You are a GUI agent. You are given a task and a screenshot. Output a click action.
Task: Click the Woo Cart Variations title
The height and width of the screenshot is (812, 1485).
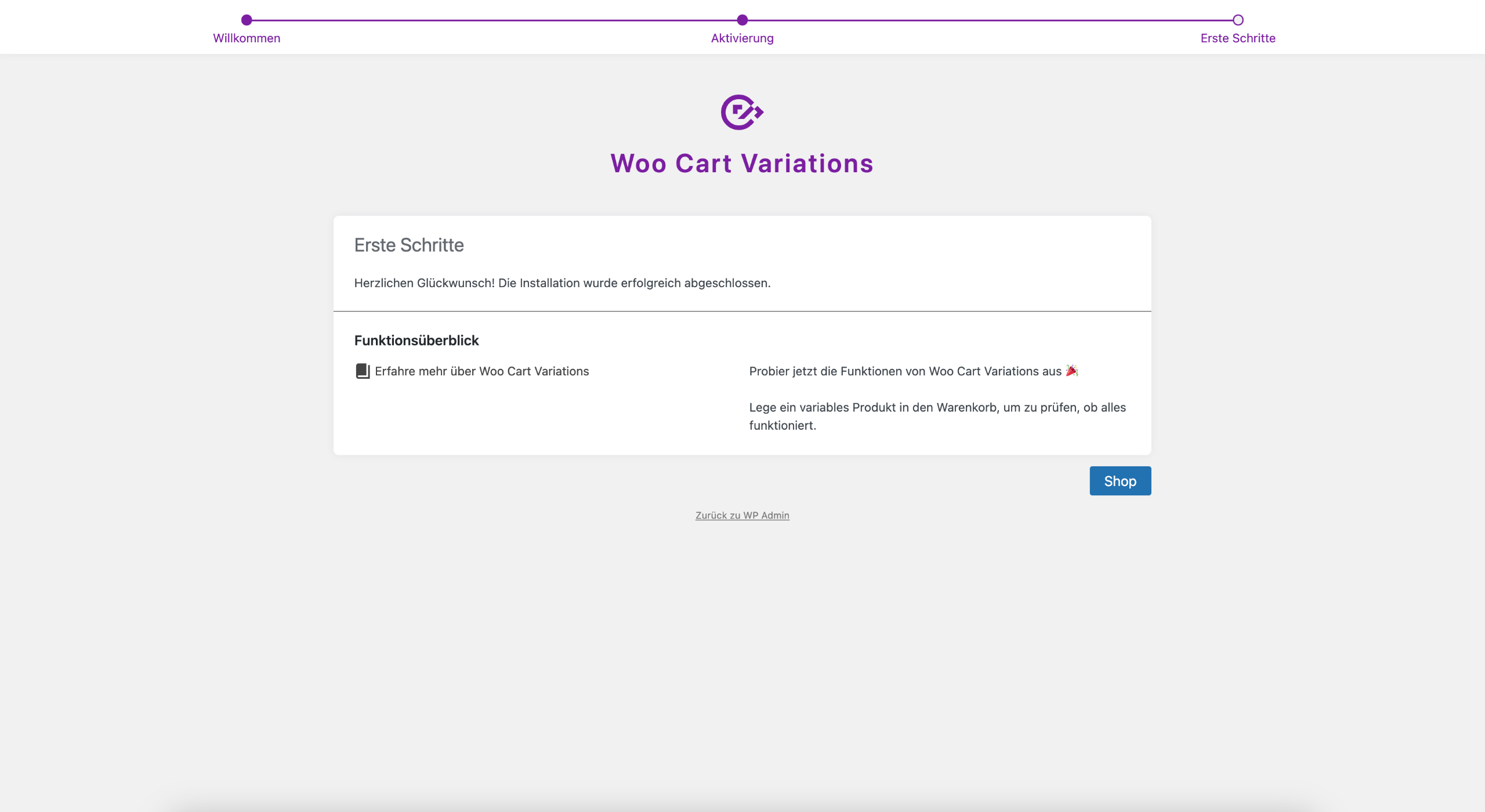coord(742,164)
